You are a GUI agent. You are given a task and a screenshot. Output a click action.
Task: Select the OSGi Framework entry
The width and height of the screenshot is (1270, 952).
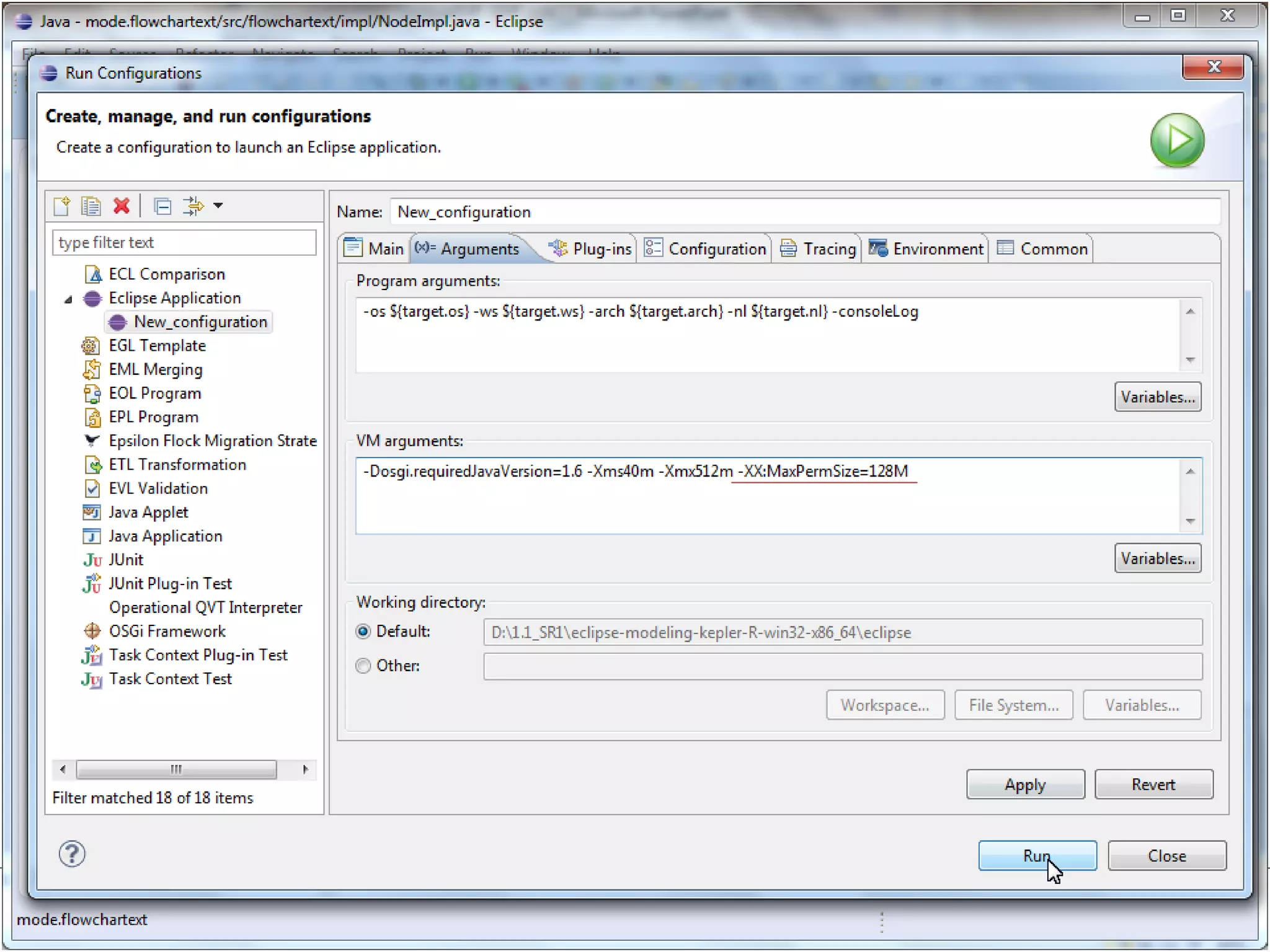(x=167, y=631)
